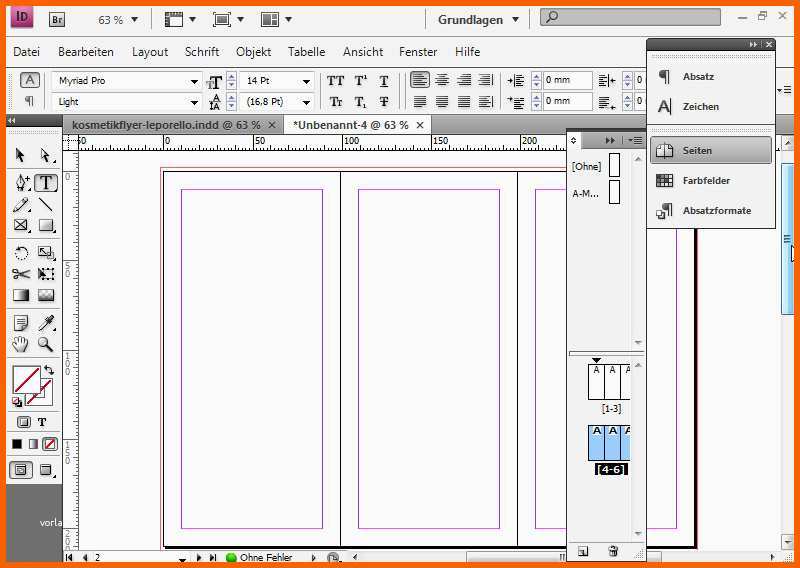Select the Selection (black arrow) tool
The image size is (800, 568).
20,155
